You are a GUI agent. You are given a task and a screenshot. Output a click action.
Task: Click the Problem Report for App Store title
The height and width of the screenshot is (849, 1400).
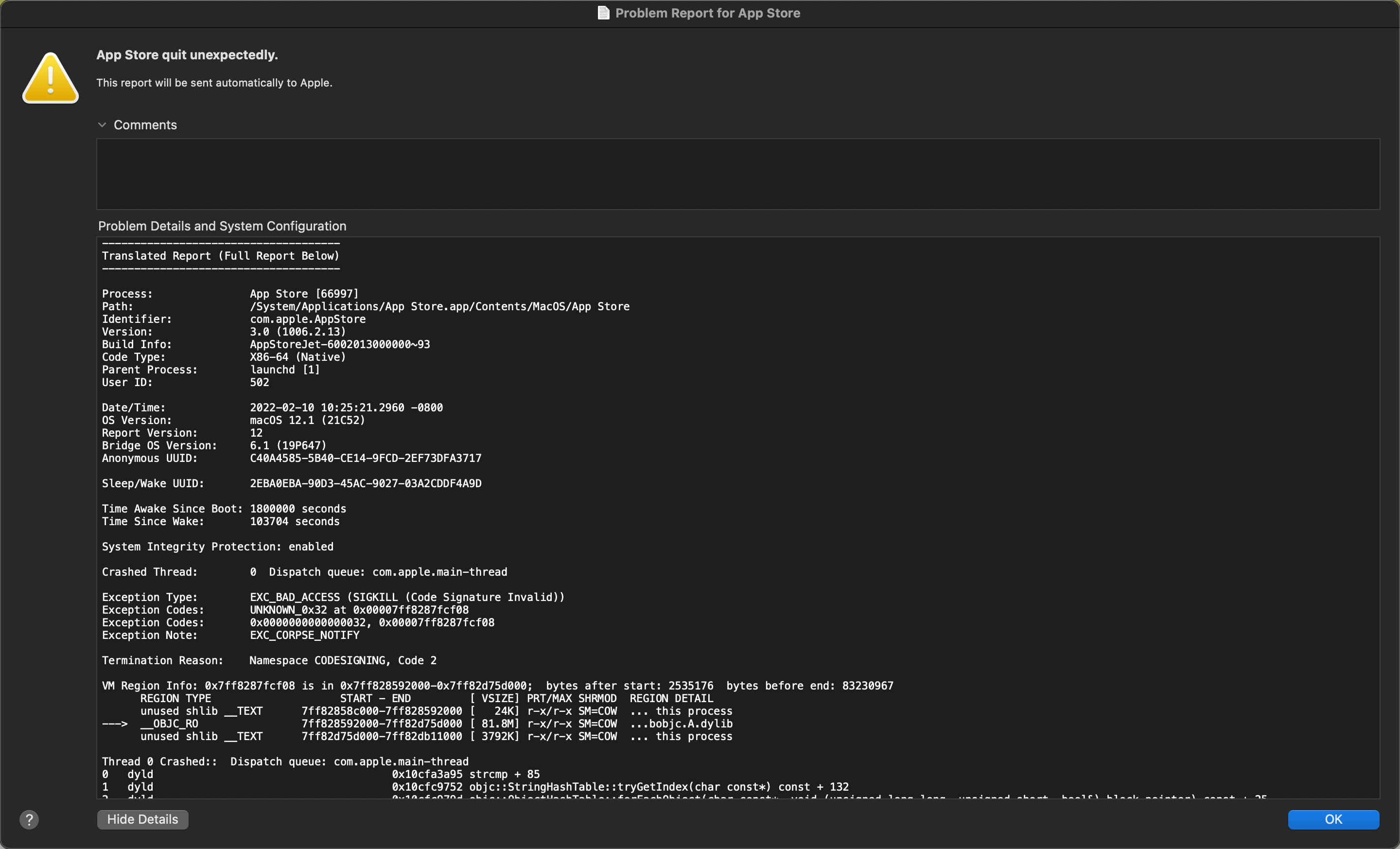(x=707, y=13)
